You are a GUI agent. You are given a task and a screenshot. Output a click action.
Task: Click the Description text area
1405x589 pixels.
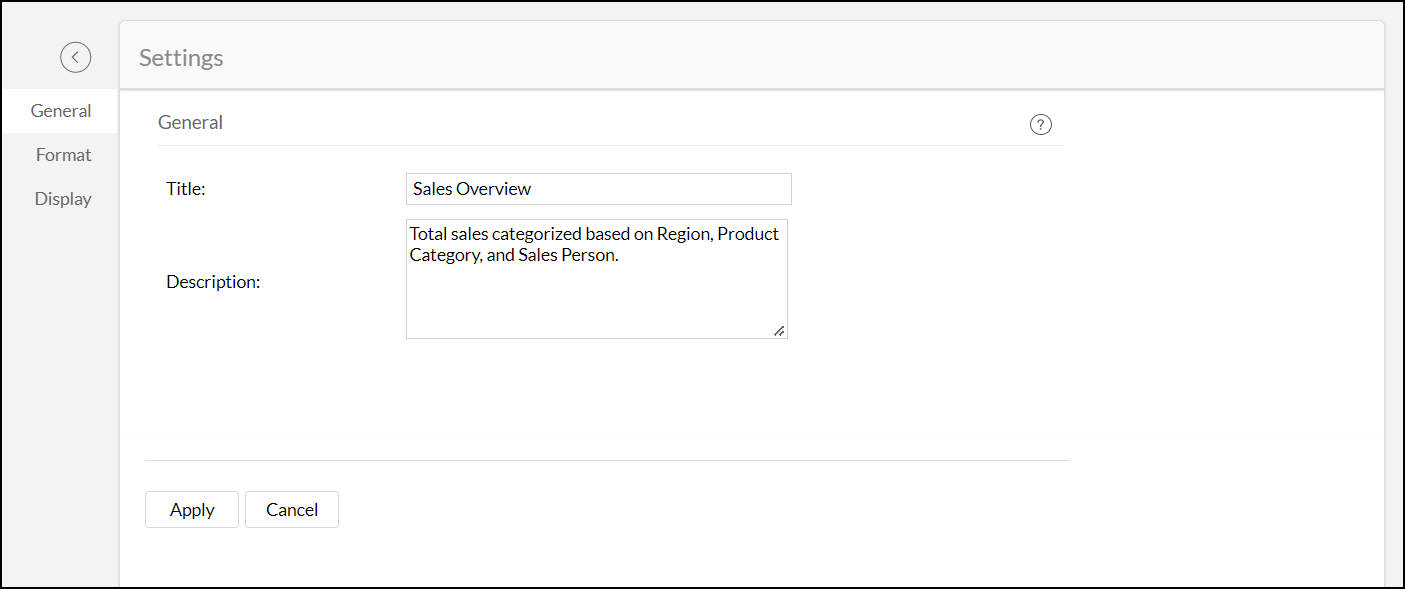[x=596, y=279]
